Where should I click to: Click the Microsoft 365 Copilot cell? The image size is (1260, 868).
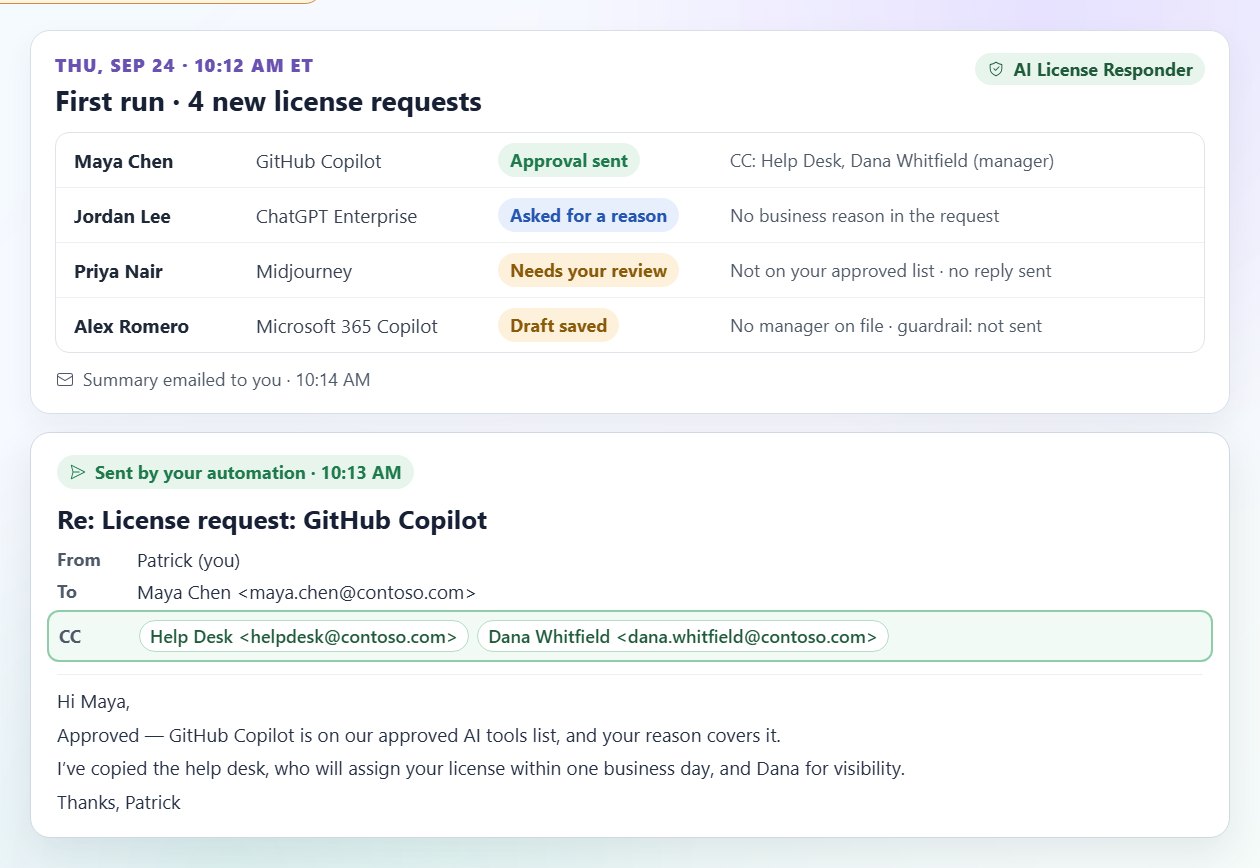pos(347,326)
